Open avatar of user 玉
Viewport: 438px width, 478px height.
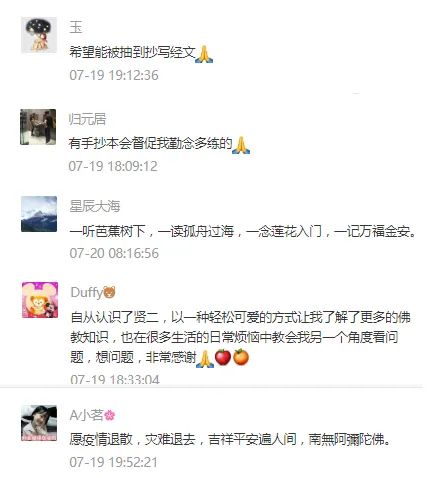(39, 35)
